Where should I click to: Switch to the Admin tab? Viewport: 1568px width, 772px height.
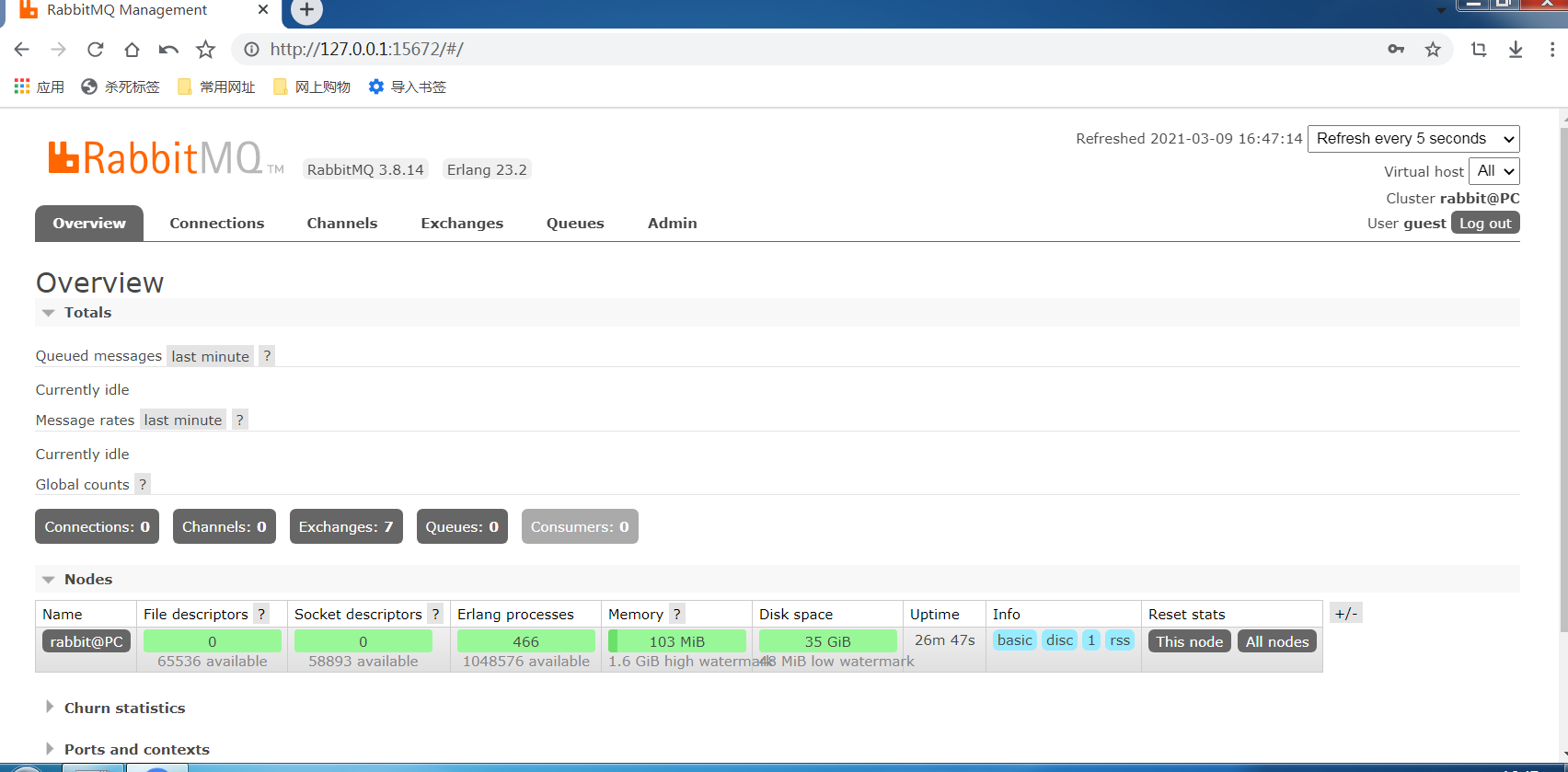673,224
